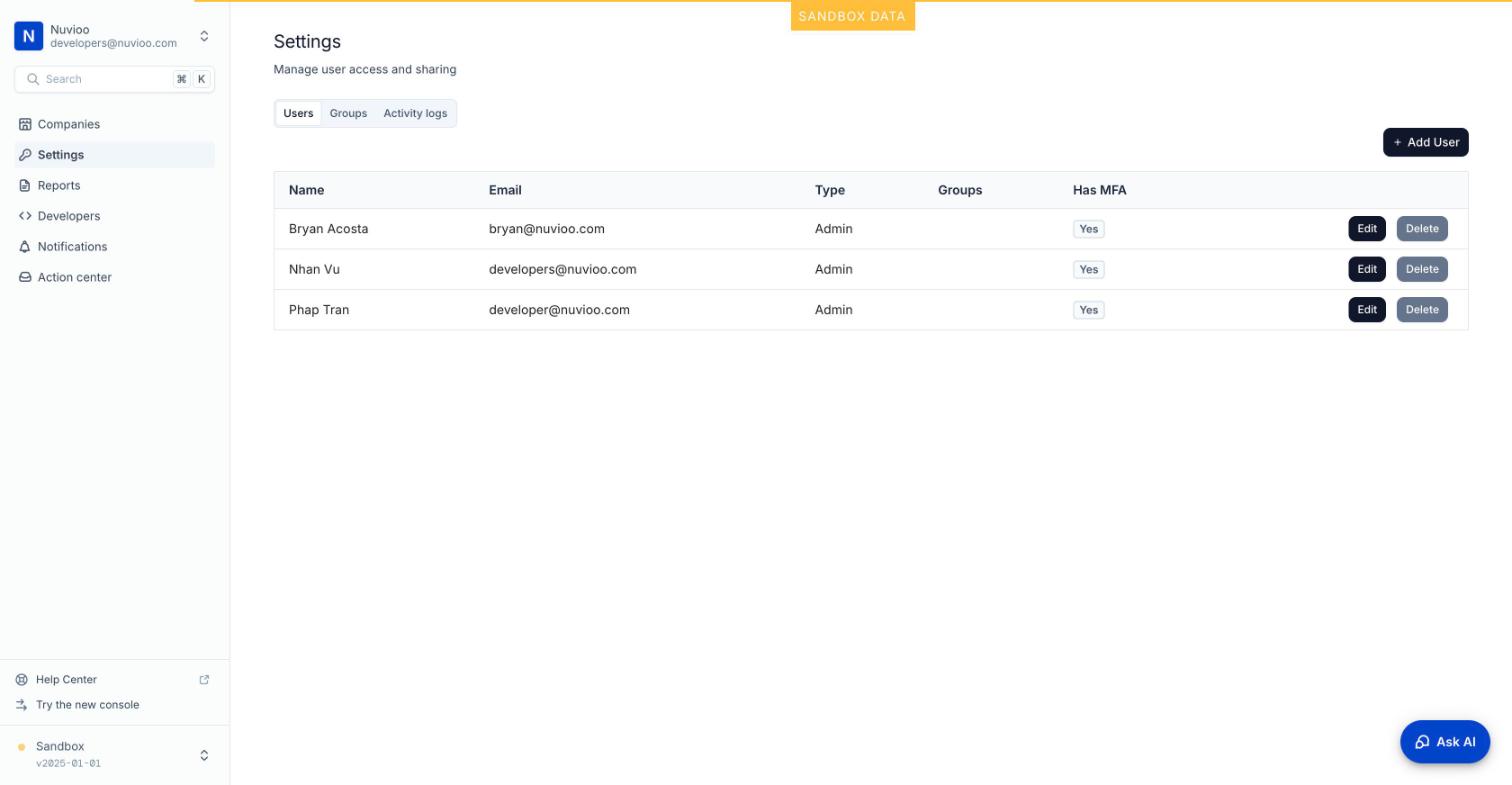Click the Yes MFA badge for Phap Tran
This screenshot has width=1512, height=785.
1088,310
